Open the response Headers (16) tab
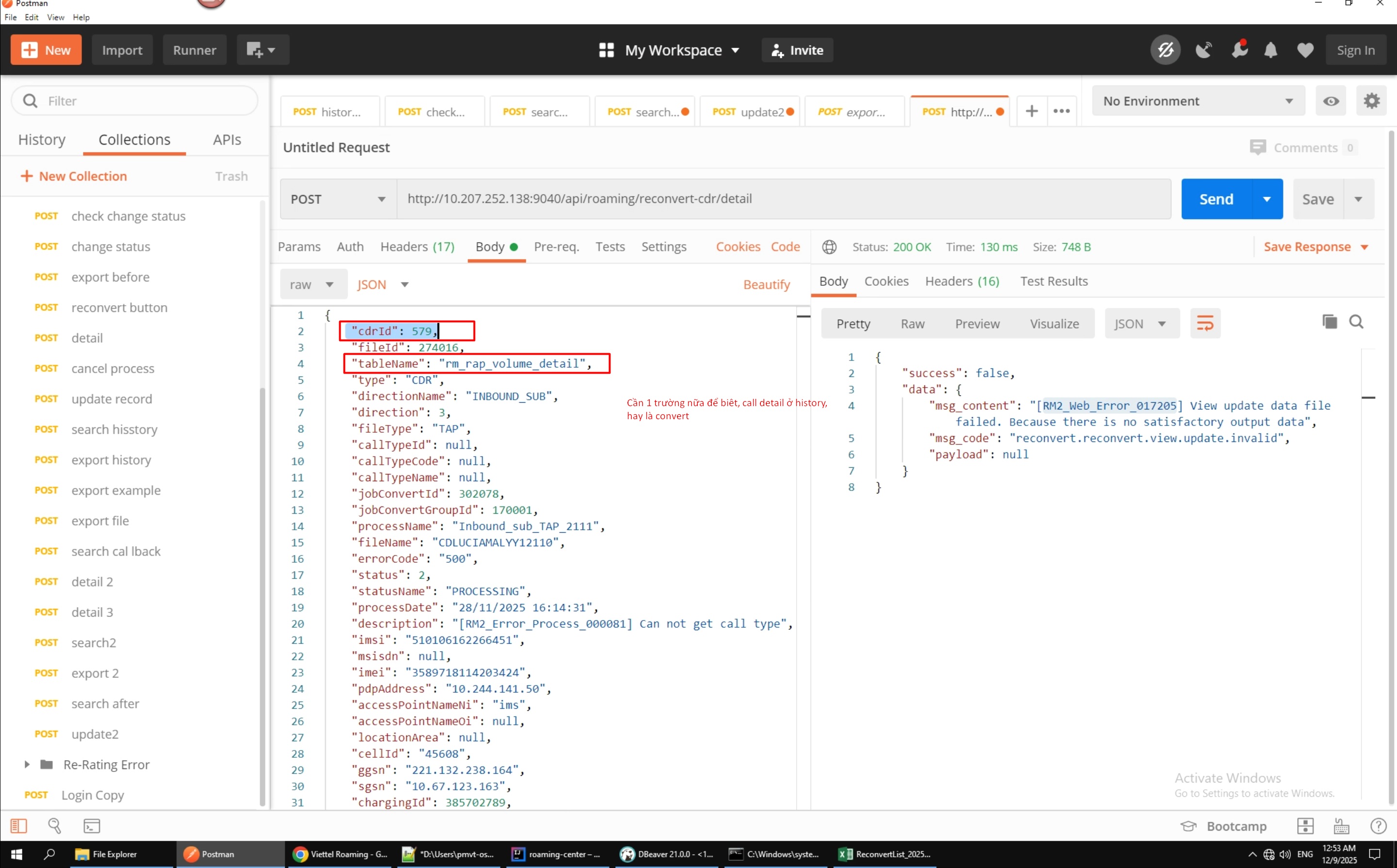Image resolution: width=1397 pixels, height=868 pixels. (962, 281)
